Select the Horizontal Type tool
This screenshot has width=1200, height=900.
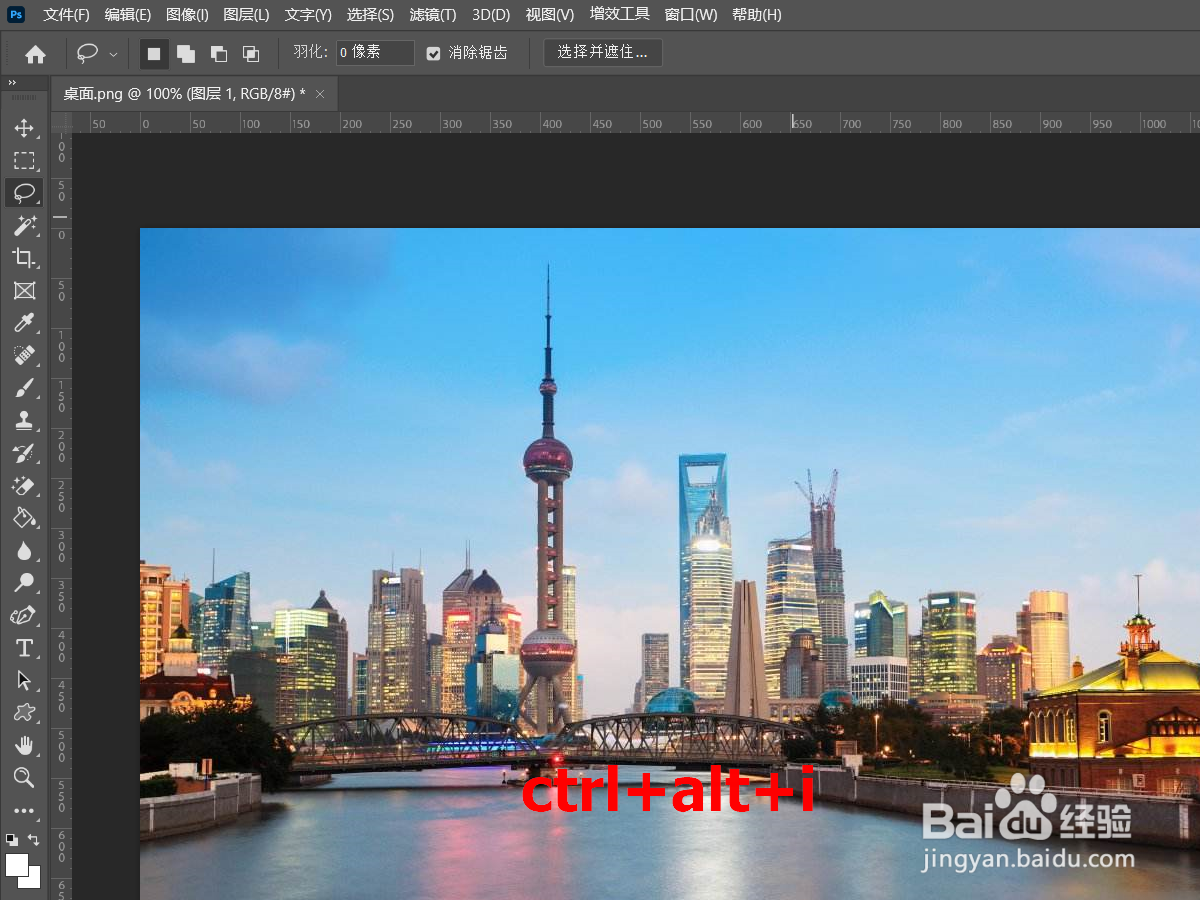[x=24, y=648]
